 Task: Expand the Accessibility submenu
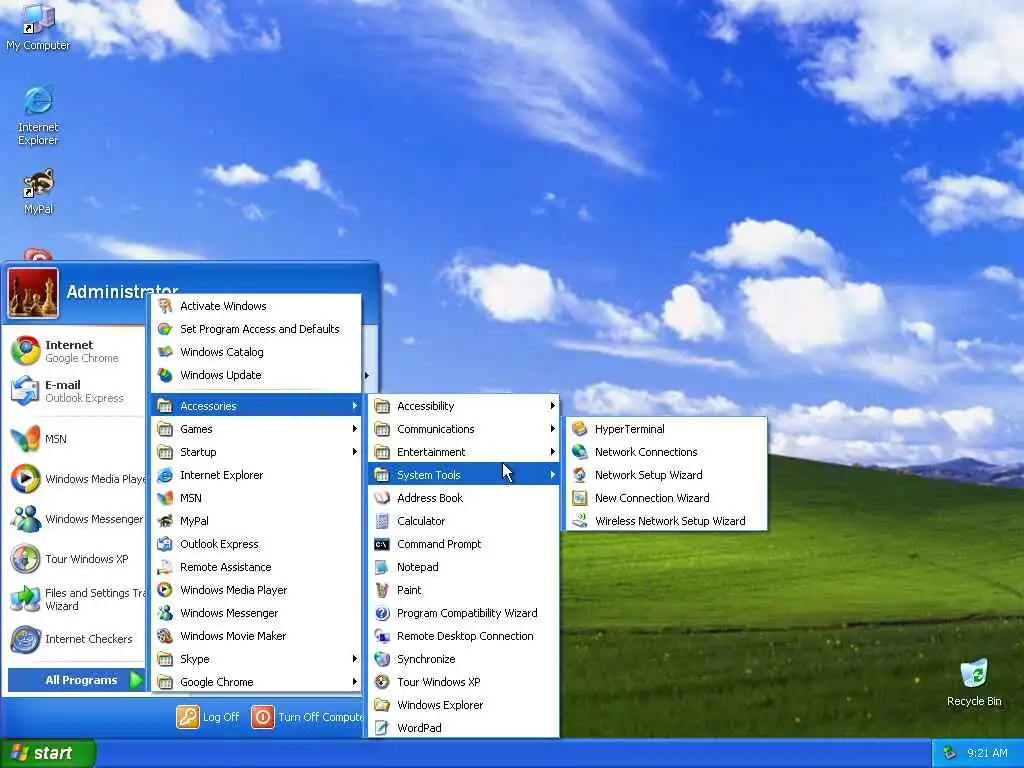pyautogui.click(x=464, y=406)
